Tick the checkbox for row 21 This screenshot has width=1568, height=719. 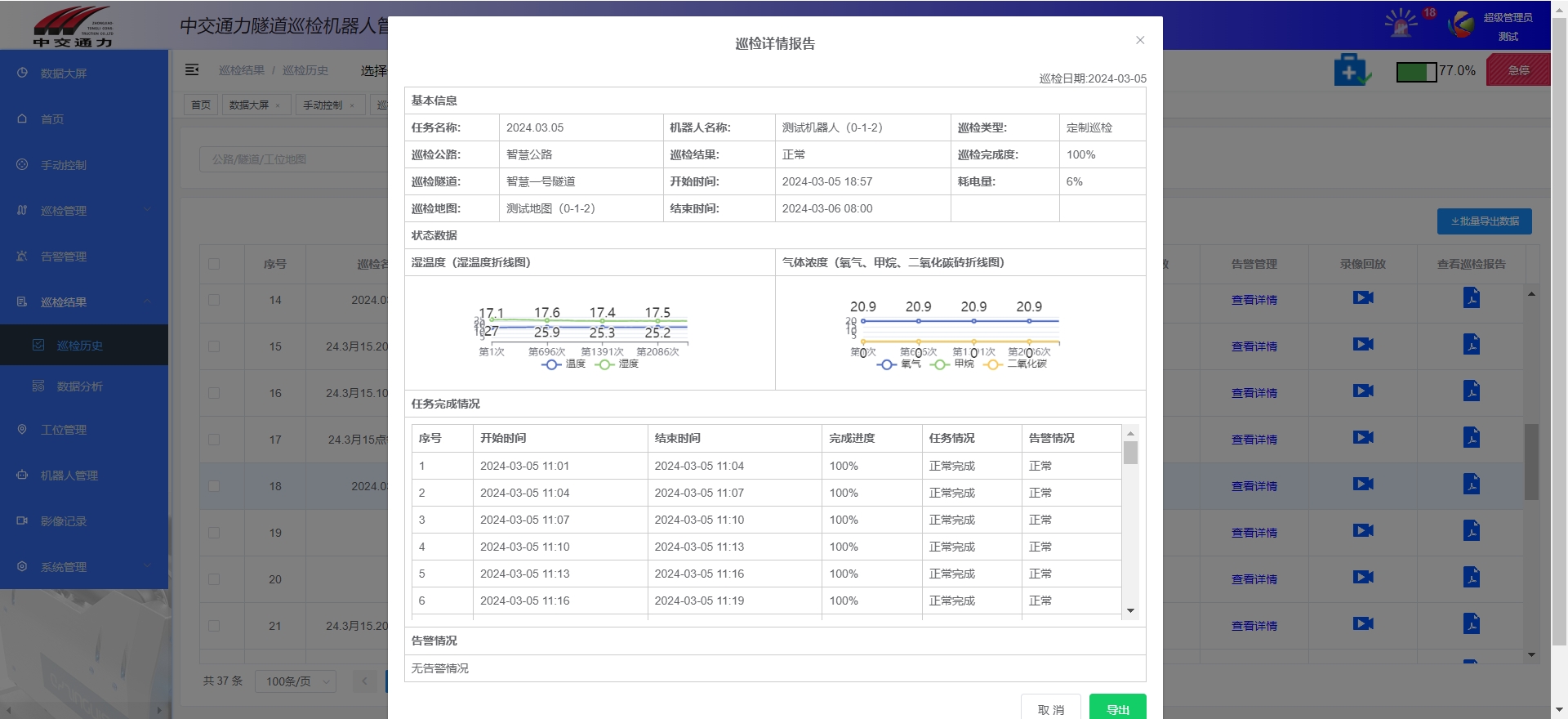(214, 626)
